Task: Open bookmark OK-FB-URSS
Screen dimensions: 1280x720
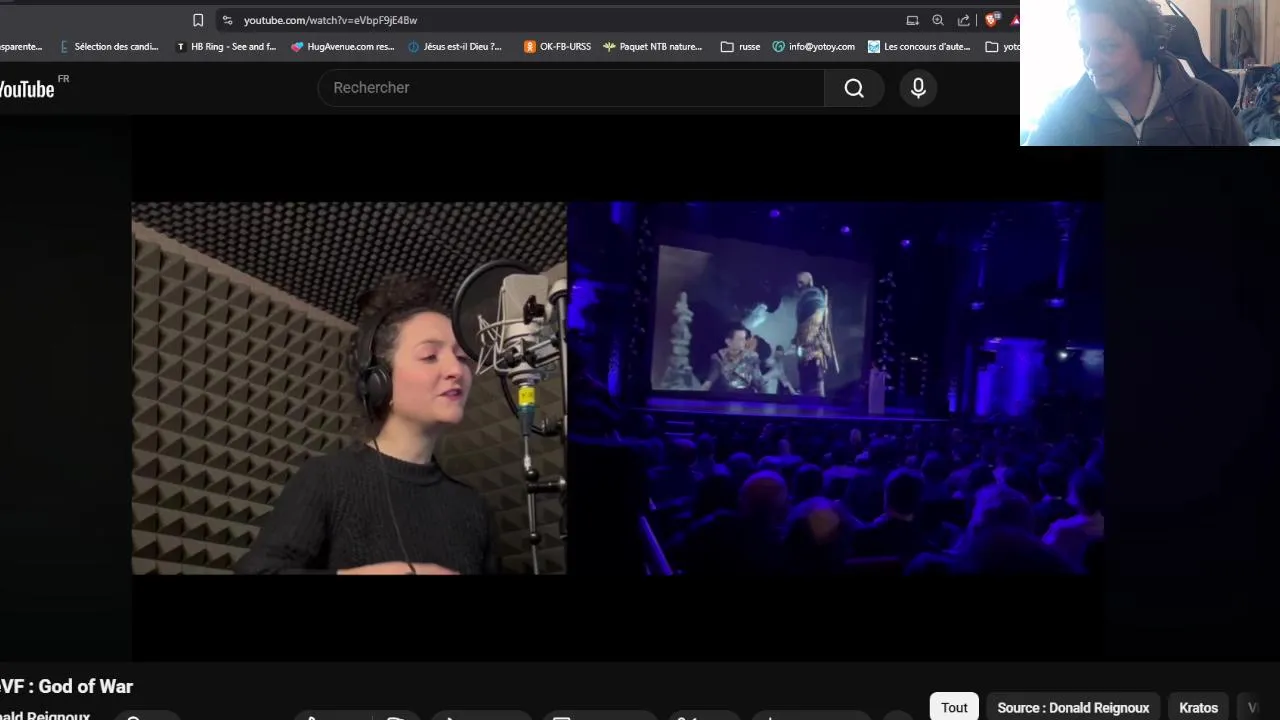Action: (x=558, y=46)
